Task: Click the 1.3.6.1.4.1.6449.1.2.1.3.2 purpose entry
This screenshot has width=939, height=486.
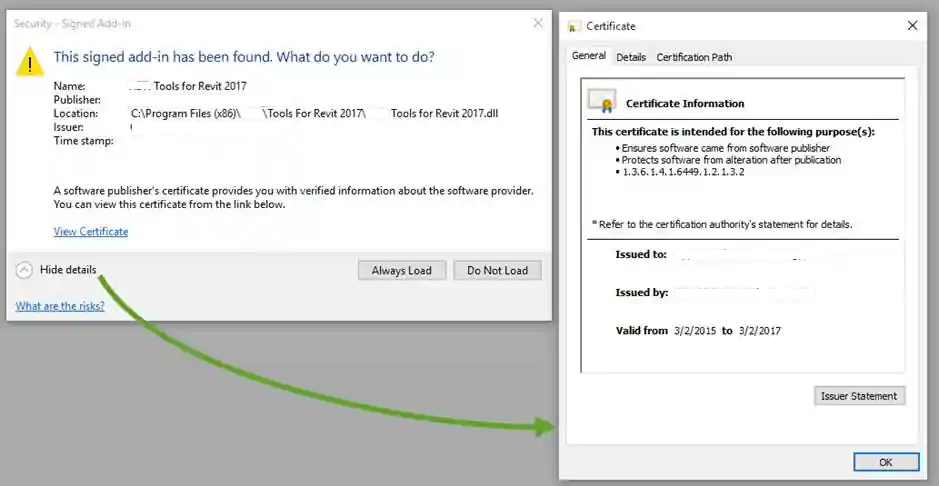Action: [683, 172]
